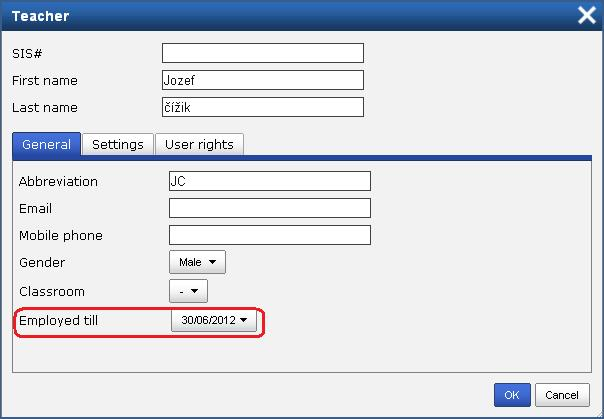Click the First name field containing Jozef

[263, 80]
